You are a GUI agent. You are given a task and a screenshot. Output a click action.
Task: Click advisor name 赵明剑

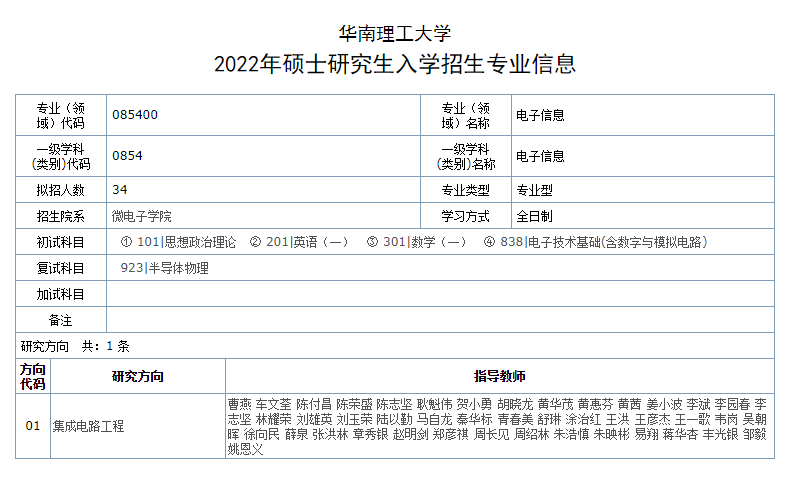411,434
